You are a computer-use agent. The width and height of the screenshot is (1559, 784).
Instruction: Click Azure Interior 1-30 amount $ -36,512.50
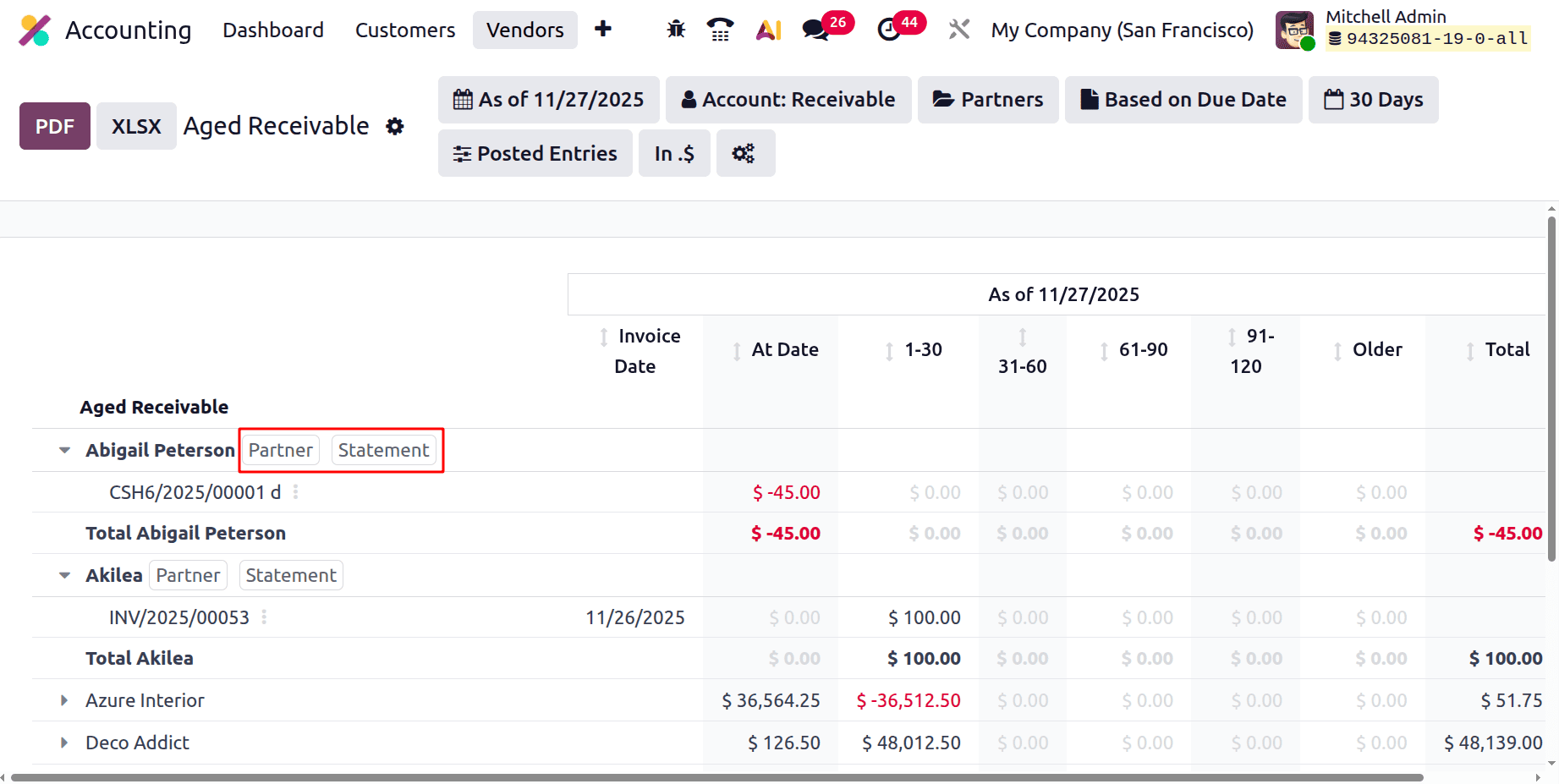point(909,700)
